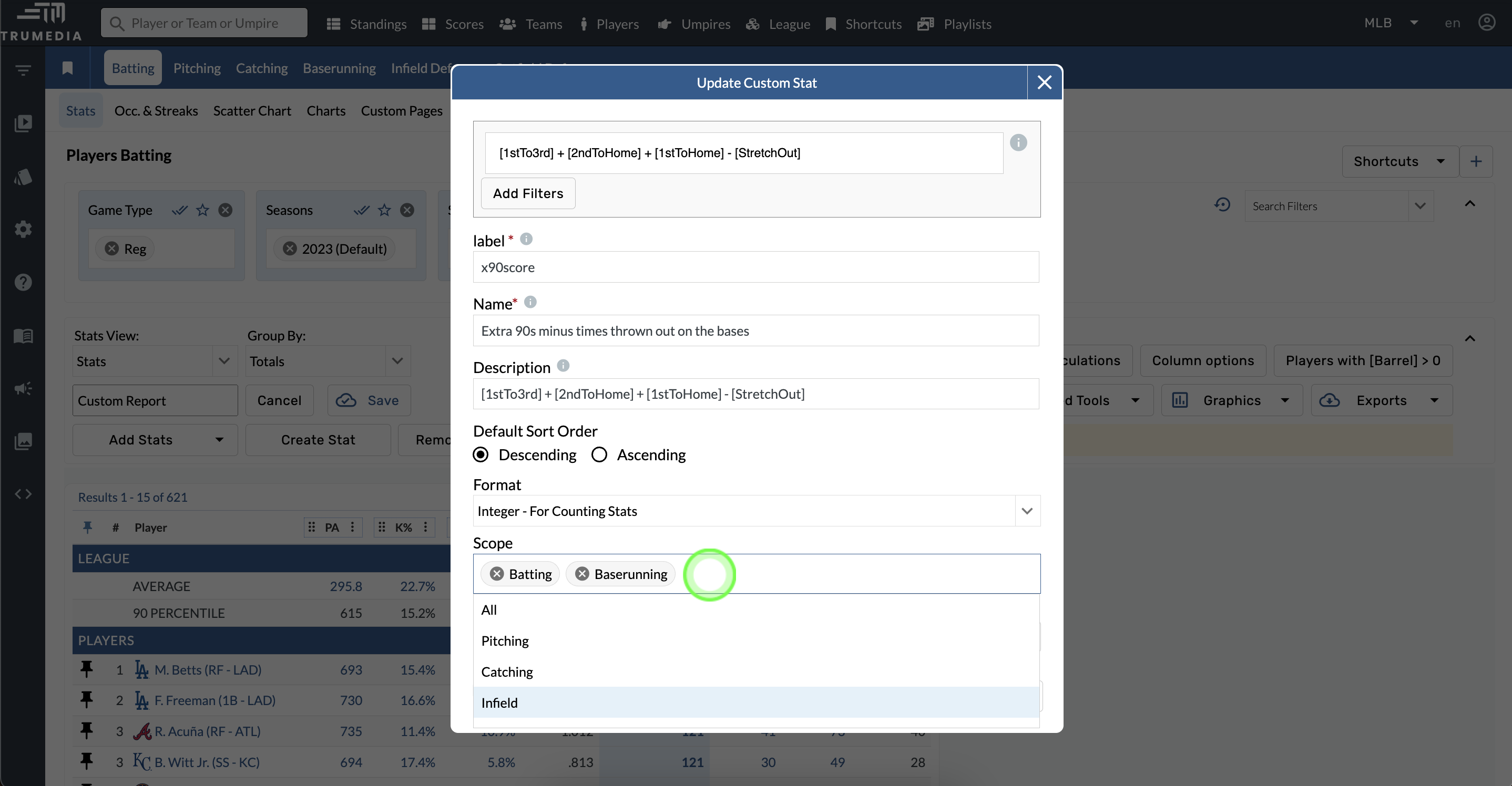Click Add Filters button
Screen dimensions: 1512x786
(x=528, y=193)
